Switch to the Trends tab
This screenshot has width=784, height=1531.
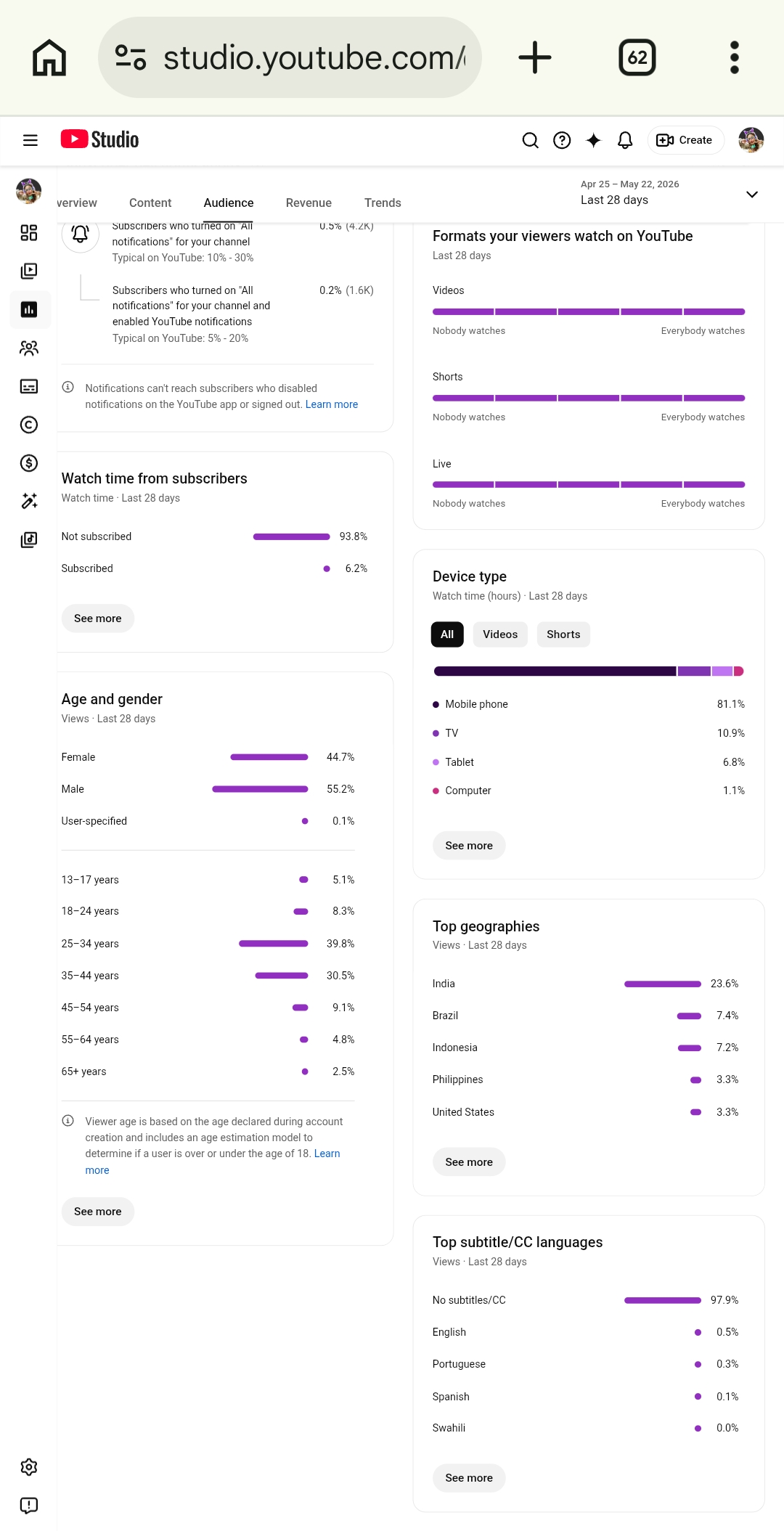point(383,203)
